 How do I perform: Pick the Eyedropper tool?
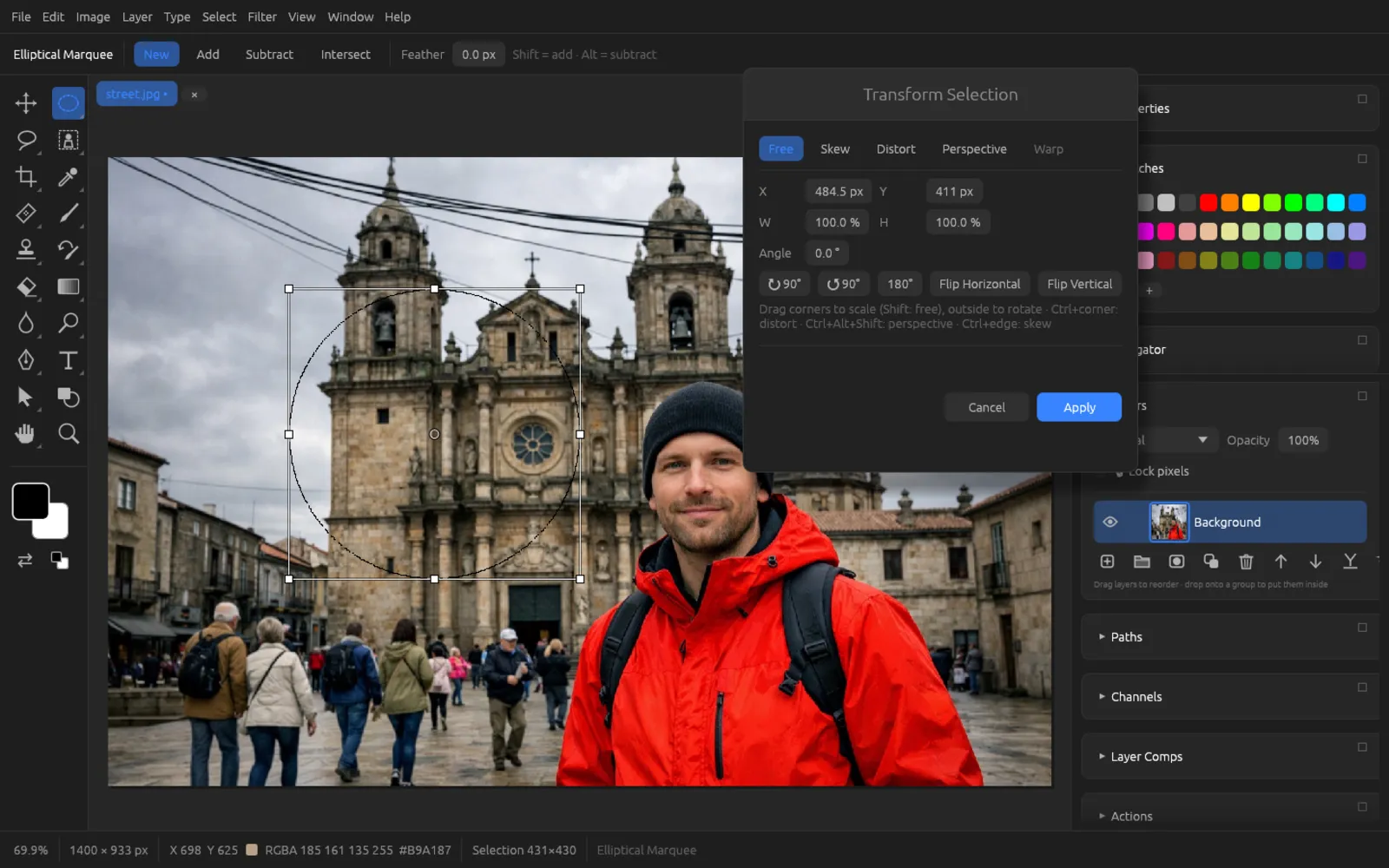click(68, 177)
